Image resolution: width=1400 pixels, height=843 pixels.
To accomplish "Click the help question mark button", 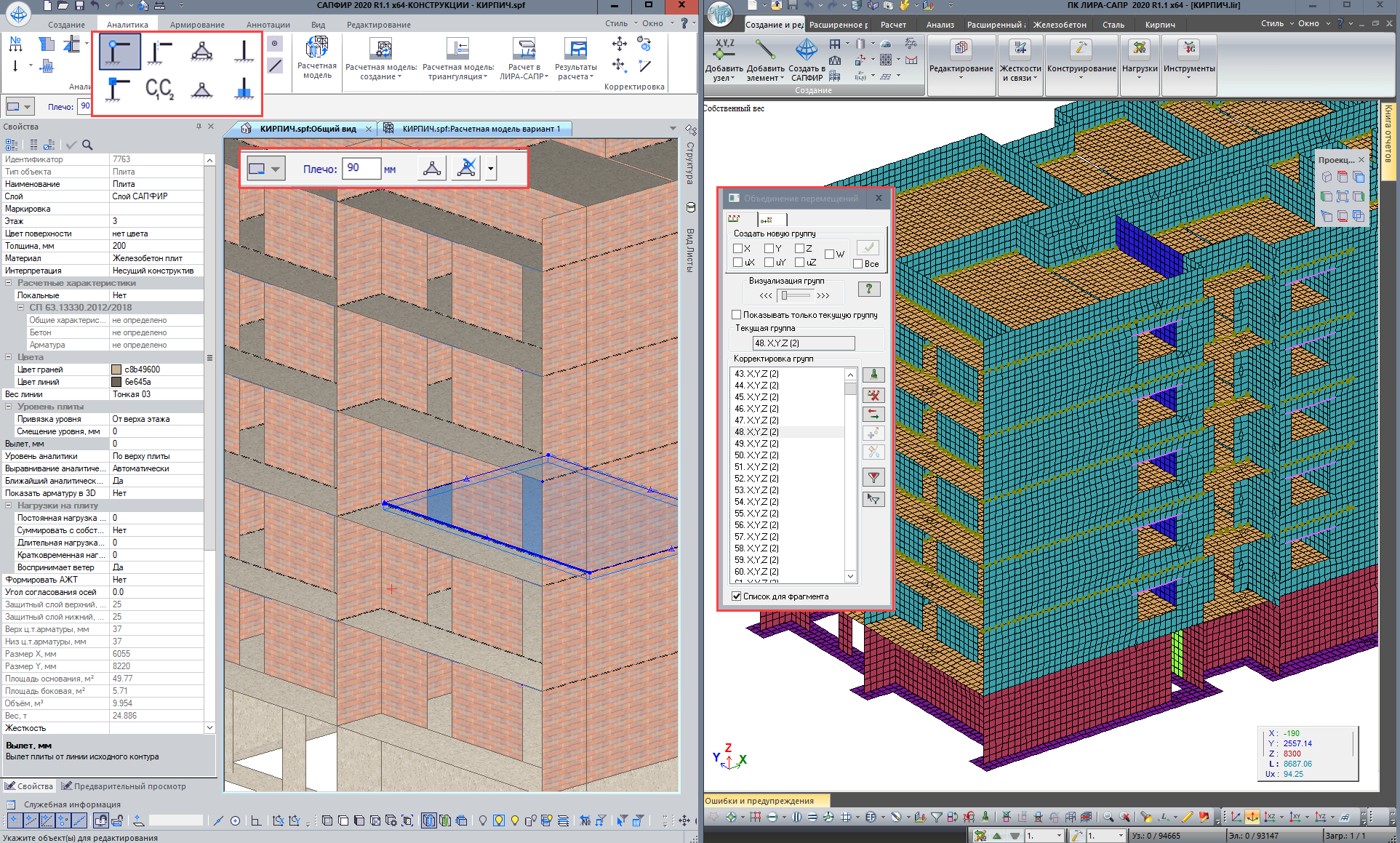I will click(x=868, y=289).
